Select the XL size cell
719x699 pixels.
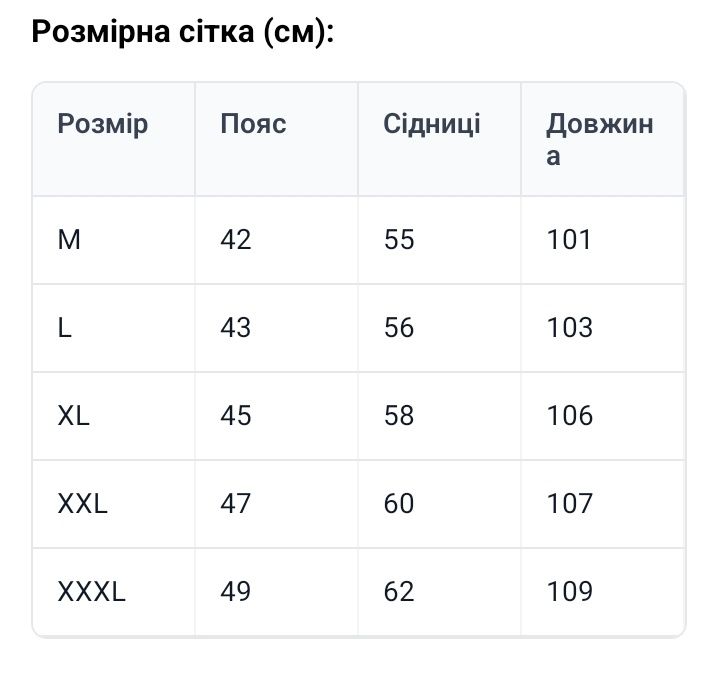click(74, 416)
